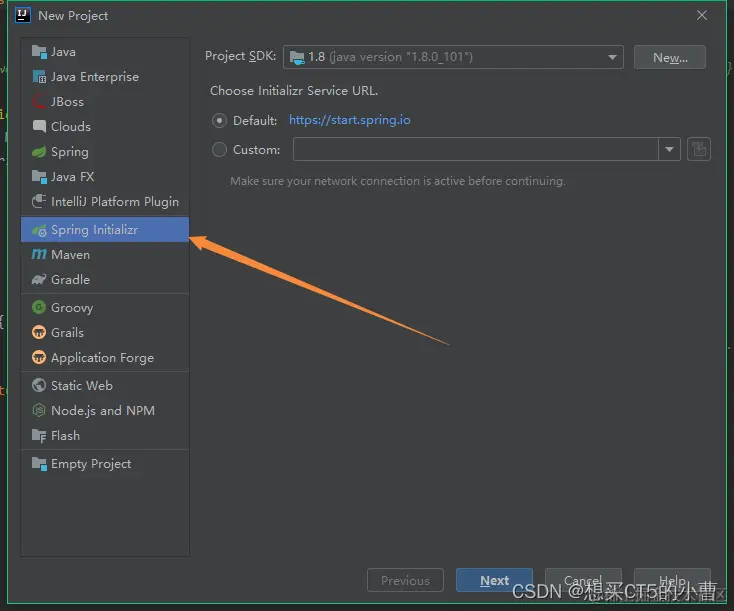Screen dimensions: 734x611
Task: Pick the Empty Project option
Action: [105, 464]
